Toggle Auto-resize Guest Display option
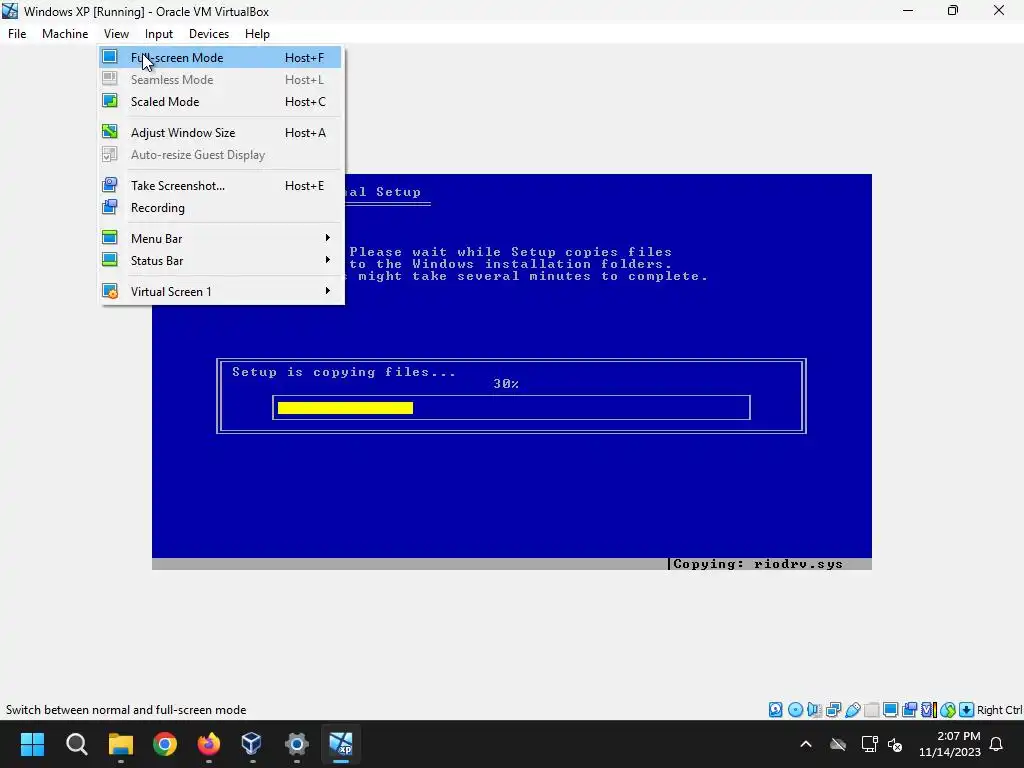 220,155
